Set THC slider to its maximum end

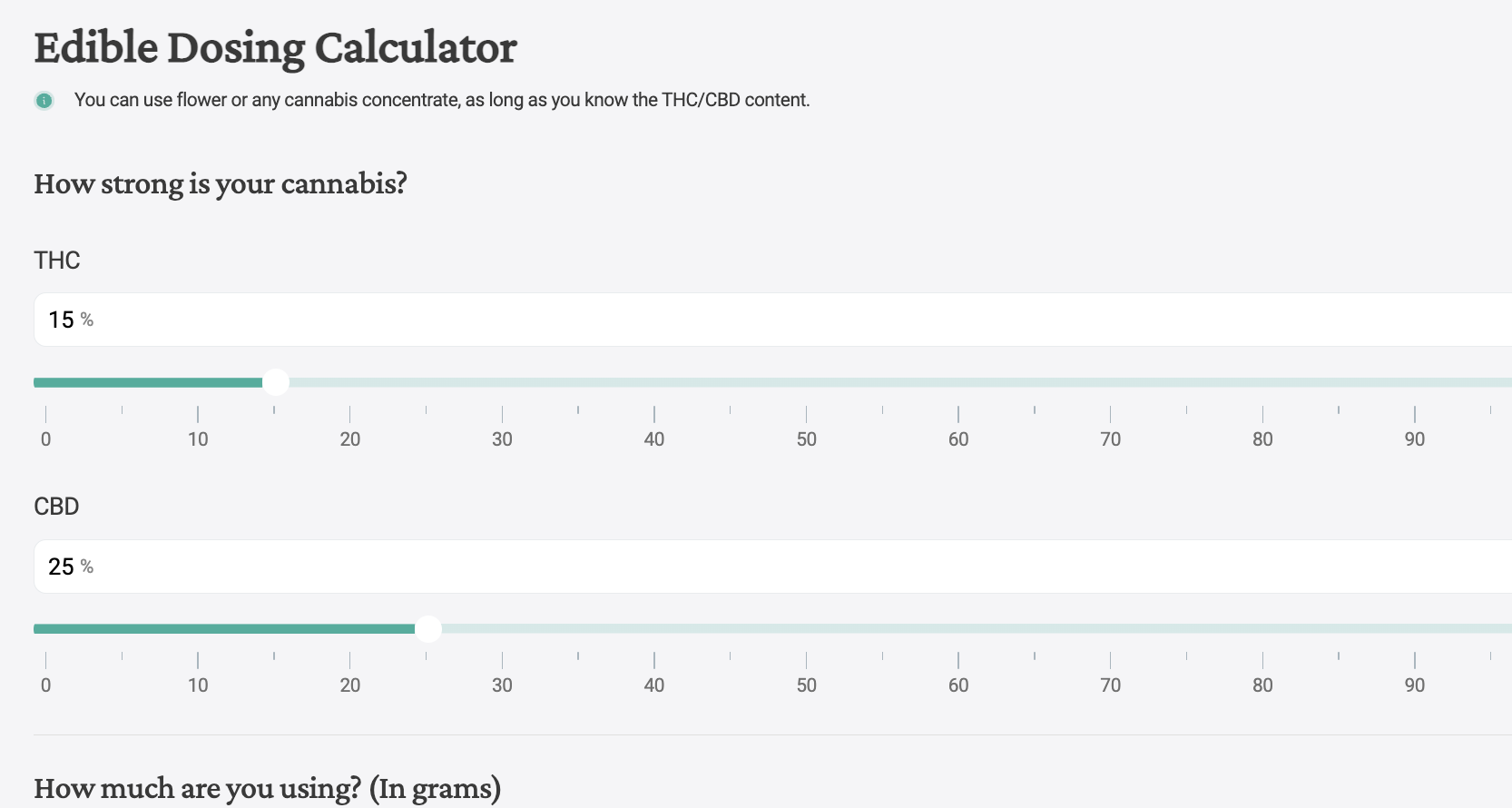[x=1507, y=382]
